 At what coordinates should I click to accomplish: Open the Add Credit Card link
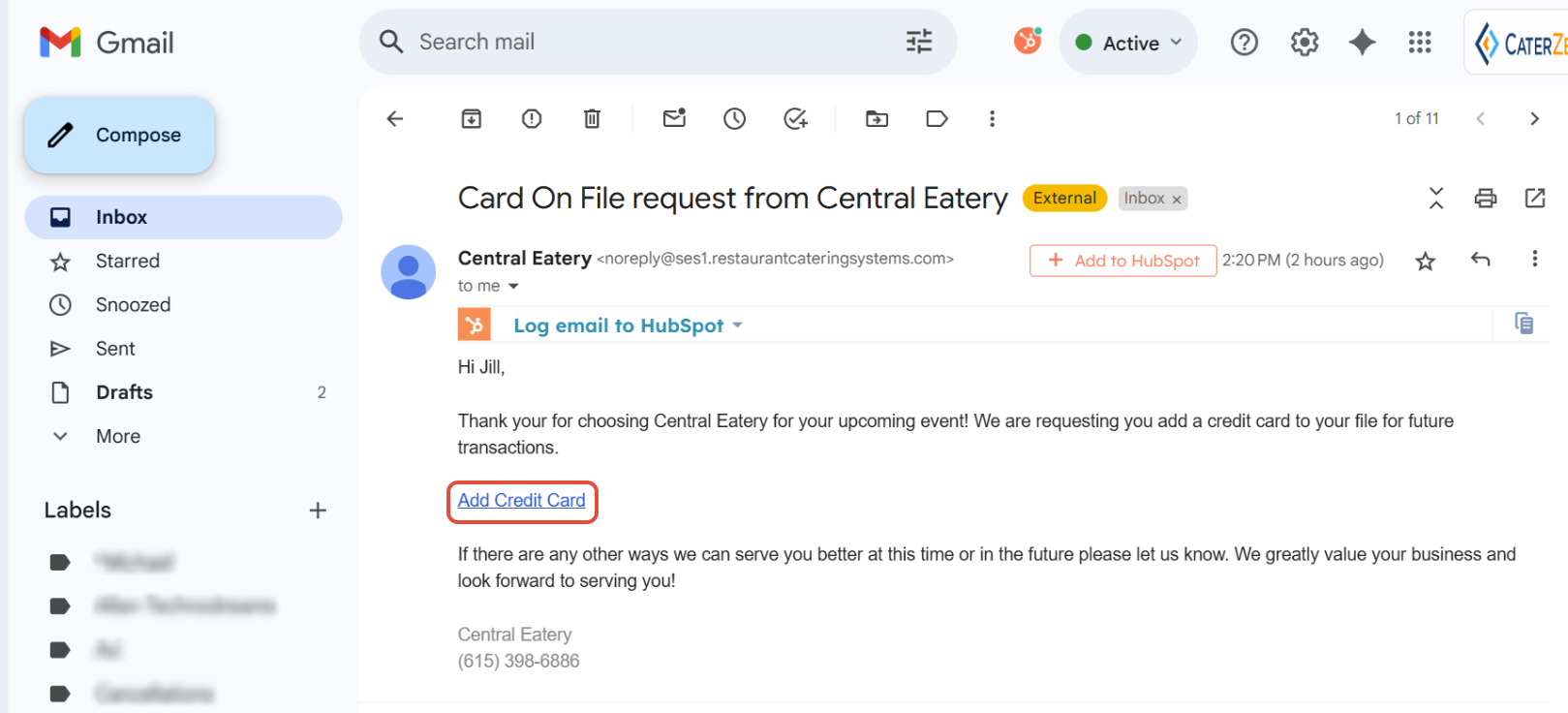tap(522, 501)
